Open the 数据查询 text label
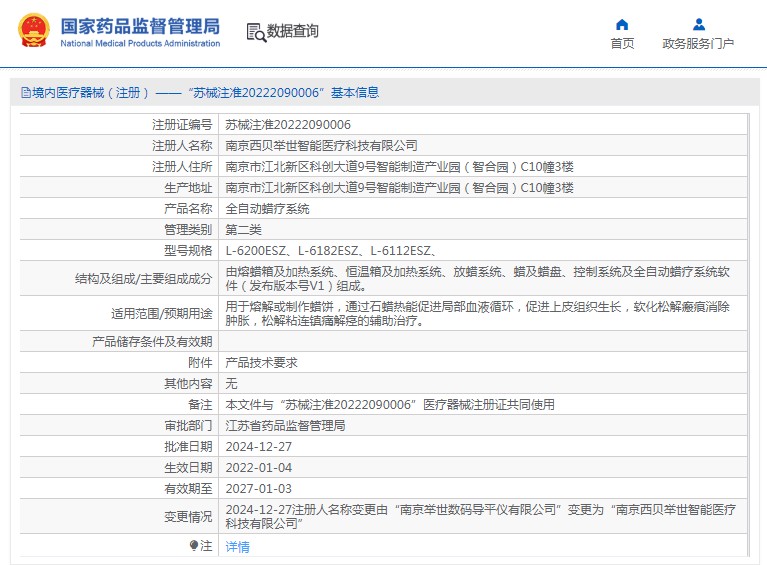The image size is (767, 565). pos(293,32)
